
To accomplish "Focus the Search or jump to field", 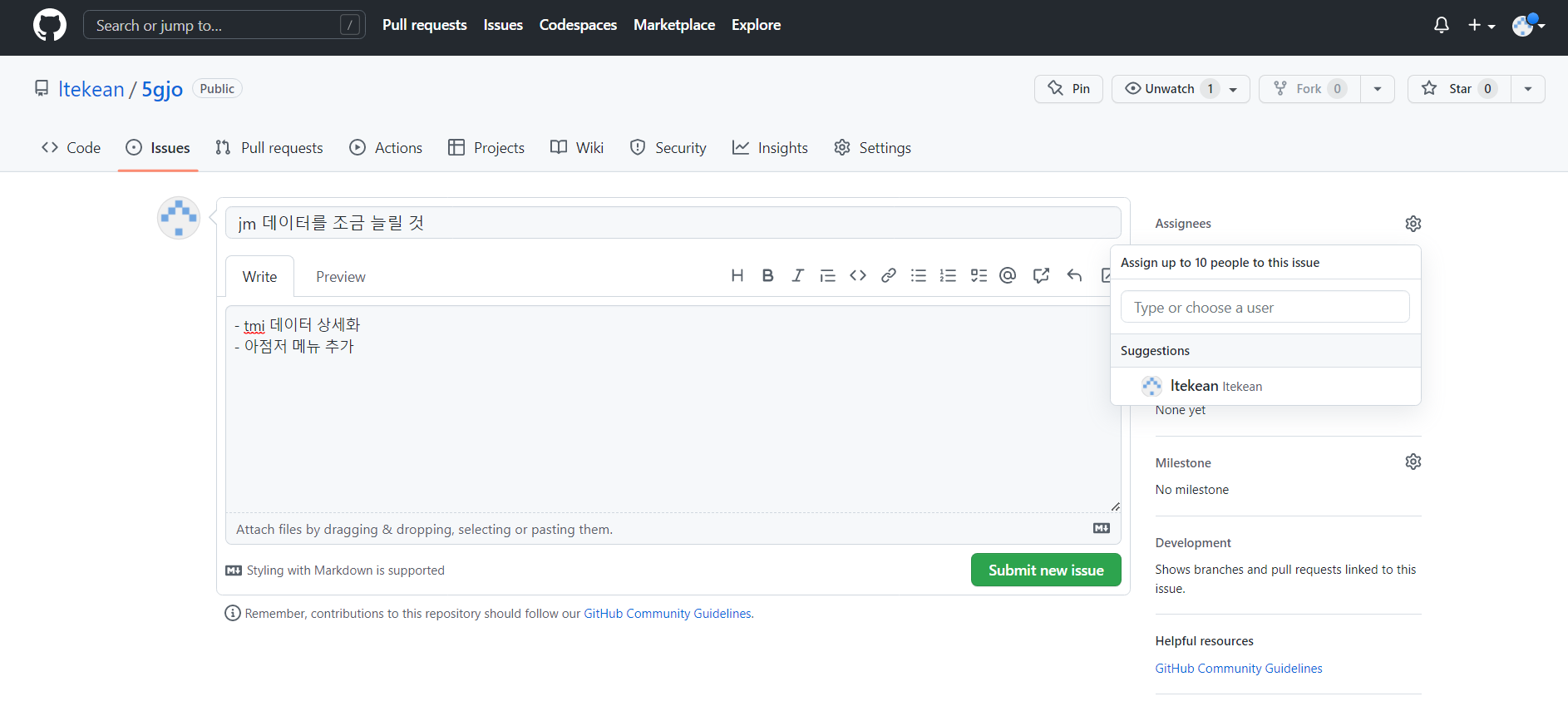I will coord(224,25).
